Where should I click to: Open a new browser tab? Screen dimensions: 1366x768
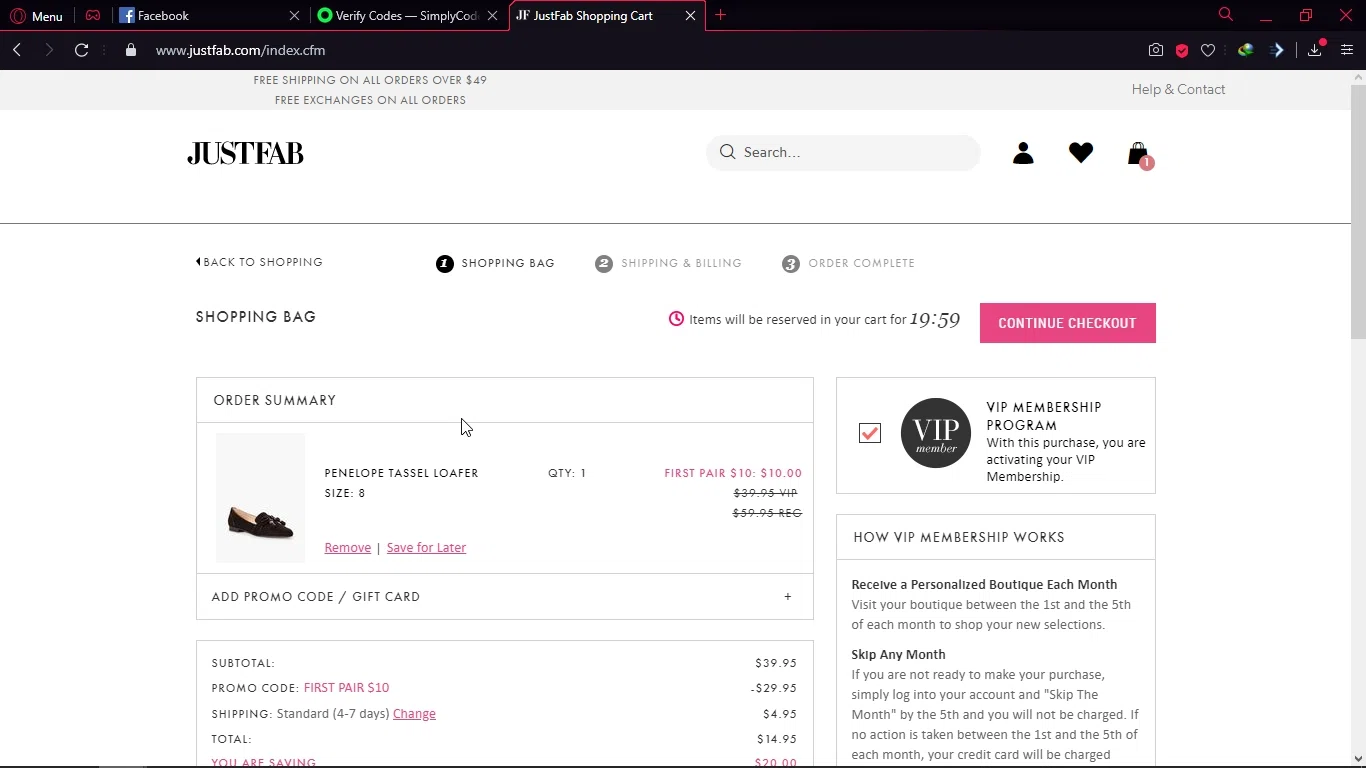point(720,15)
